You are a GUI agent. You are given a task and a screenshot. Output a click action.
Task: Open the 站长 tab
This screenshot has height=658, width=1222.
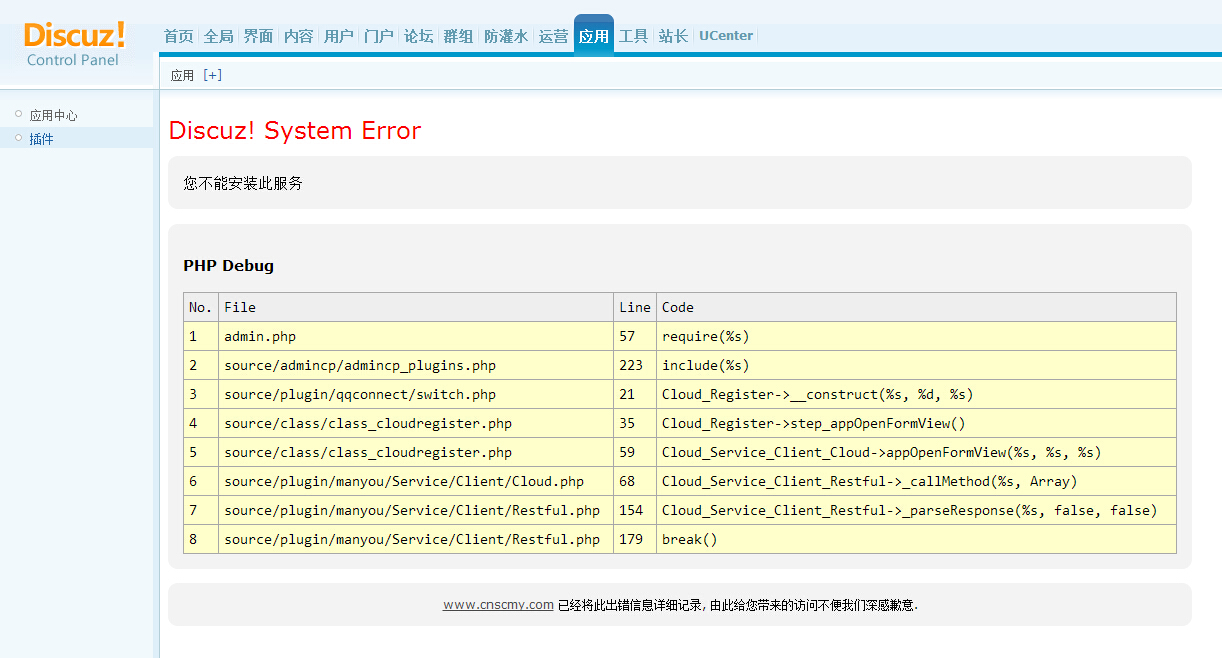[x=674, y=36]
